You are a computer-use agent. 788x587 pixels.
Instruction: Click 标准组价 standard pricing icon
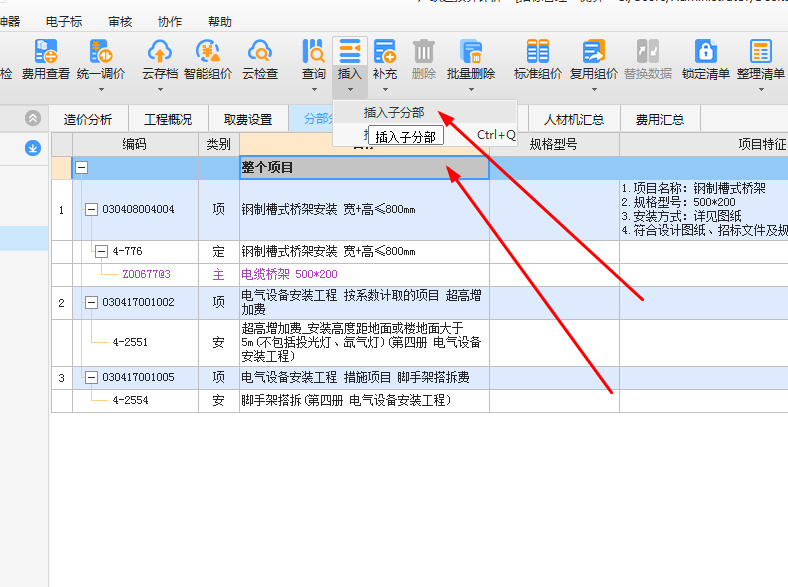tap(538, 51)
